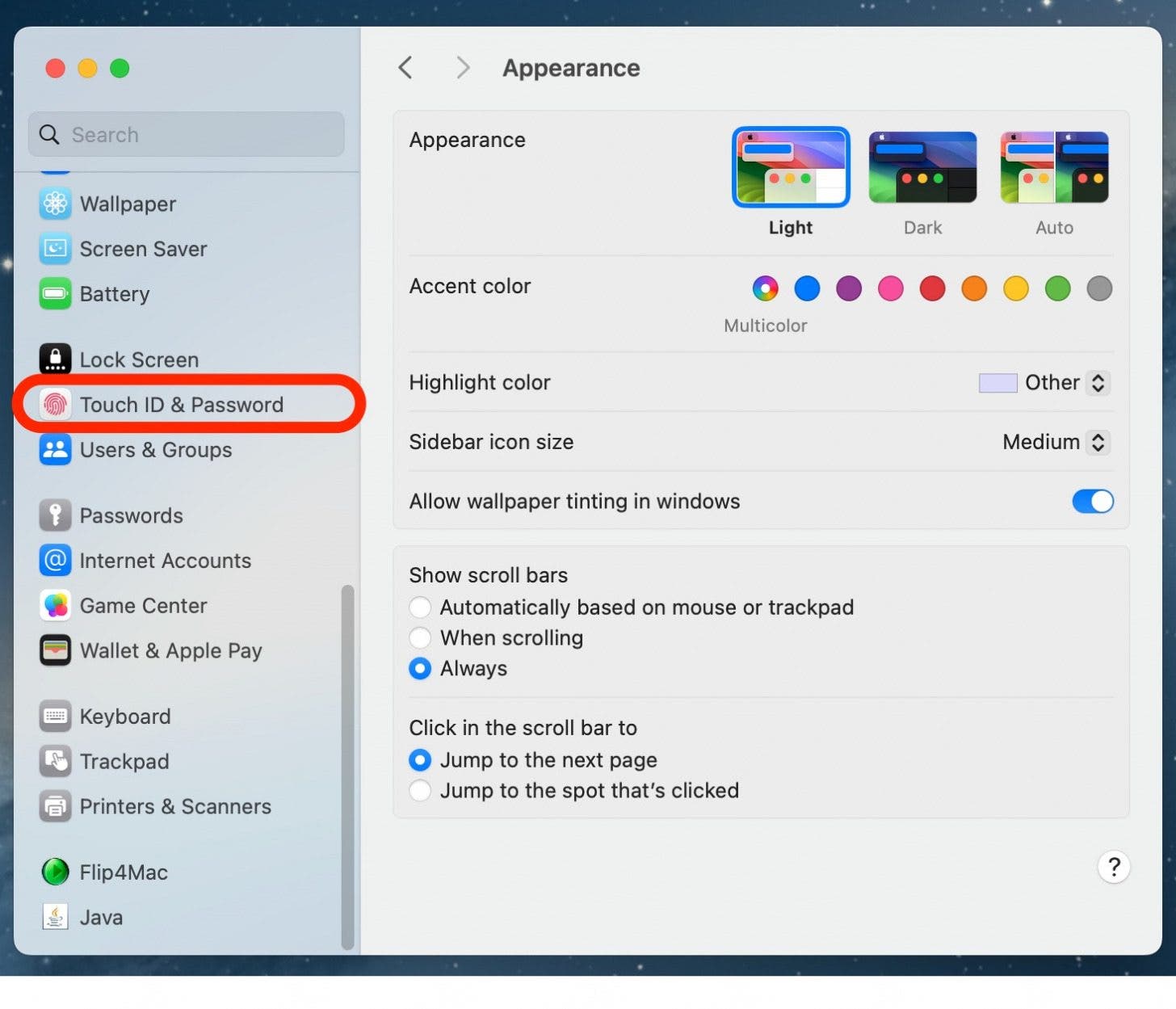1176x1009 pixels.
Task: Click the back navigation arrow
Action: click(x=405, y=68)
